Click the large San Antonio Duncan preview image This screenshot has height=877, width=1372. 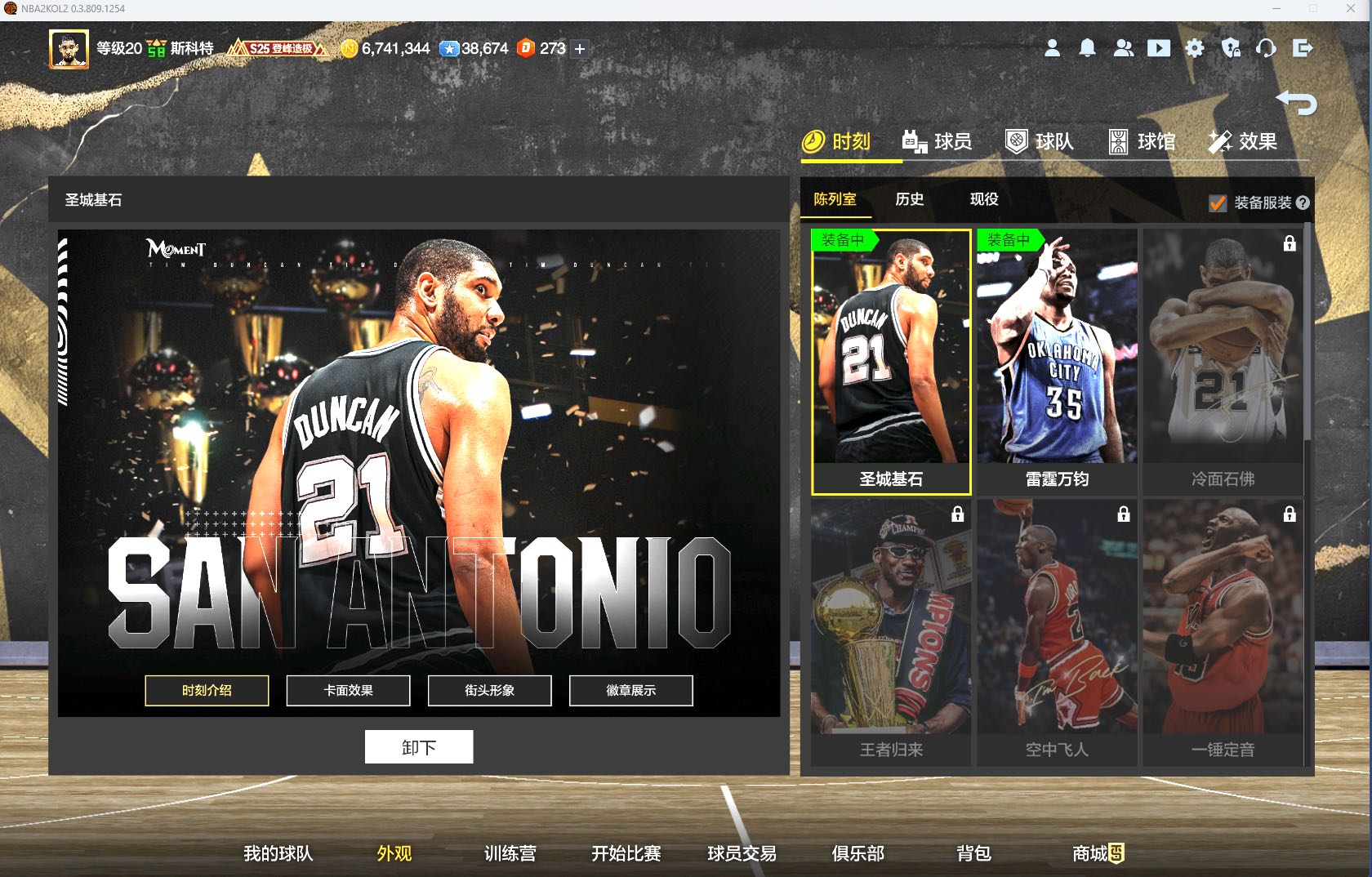tap(419, 473)
